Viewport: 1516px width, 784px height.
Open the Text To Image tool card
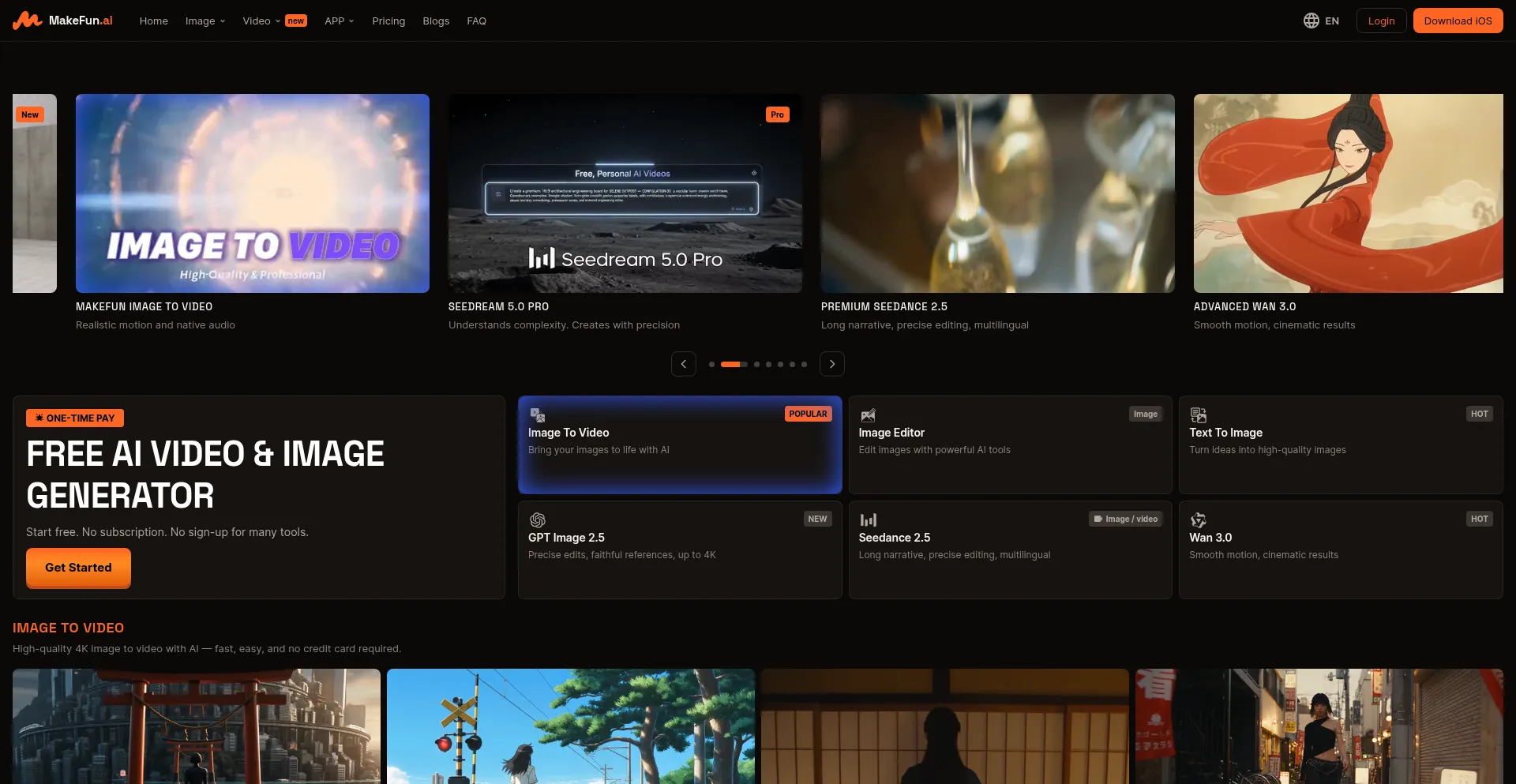1341,445
